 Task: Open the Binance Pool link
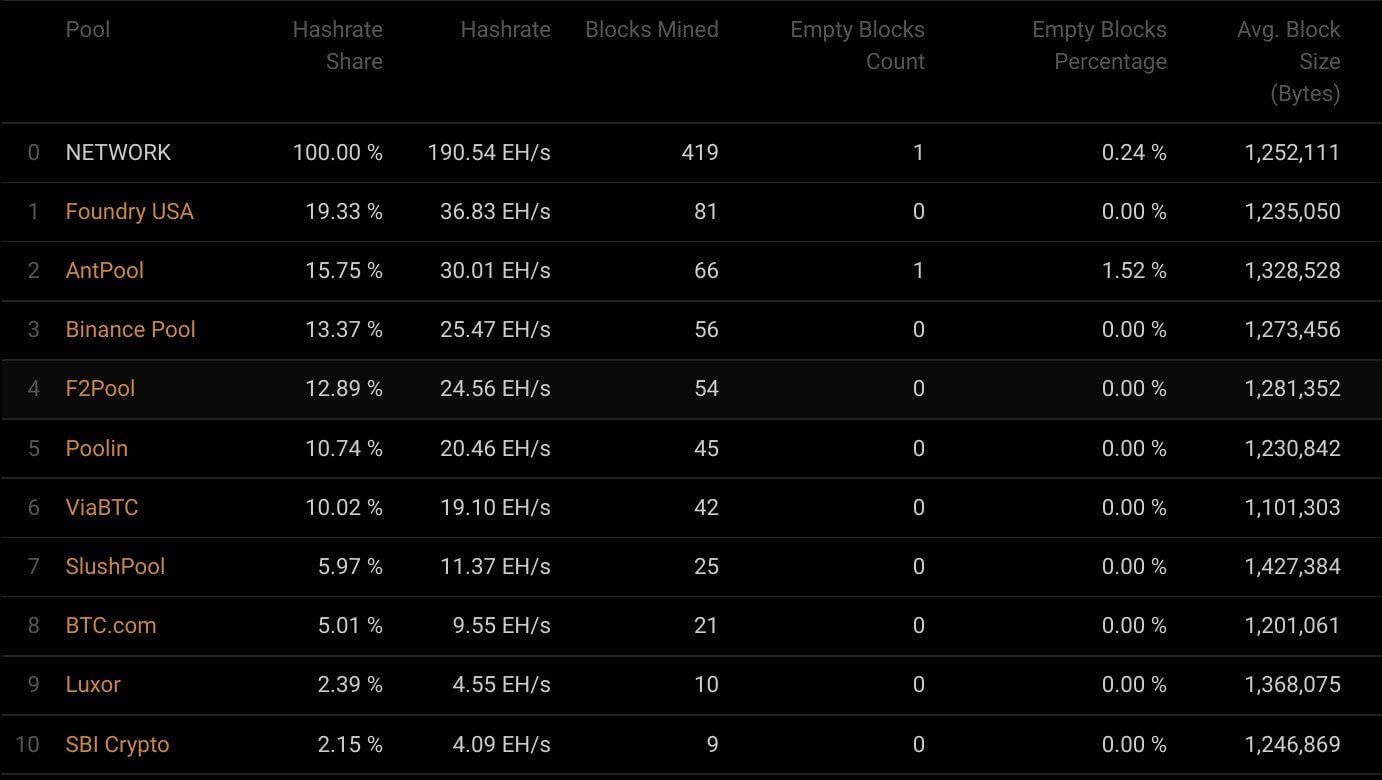(130, 330)
